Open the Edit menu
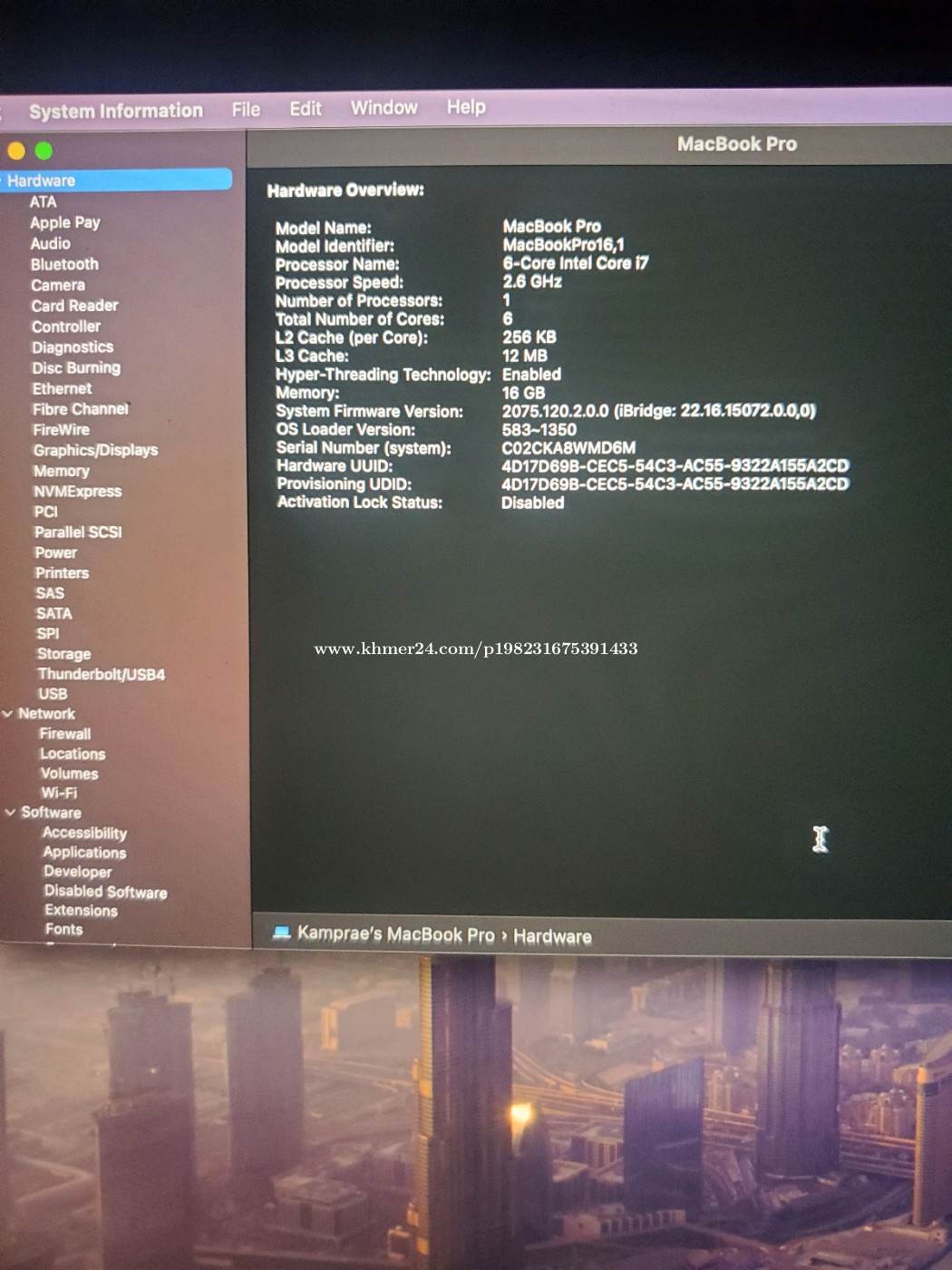 point(306,109)
